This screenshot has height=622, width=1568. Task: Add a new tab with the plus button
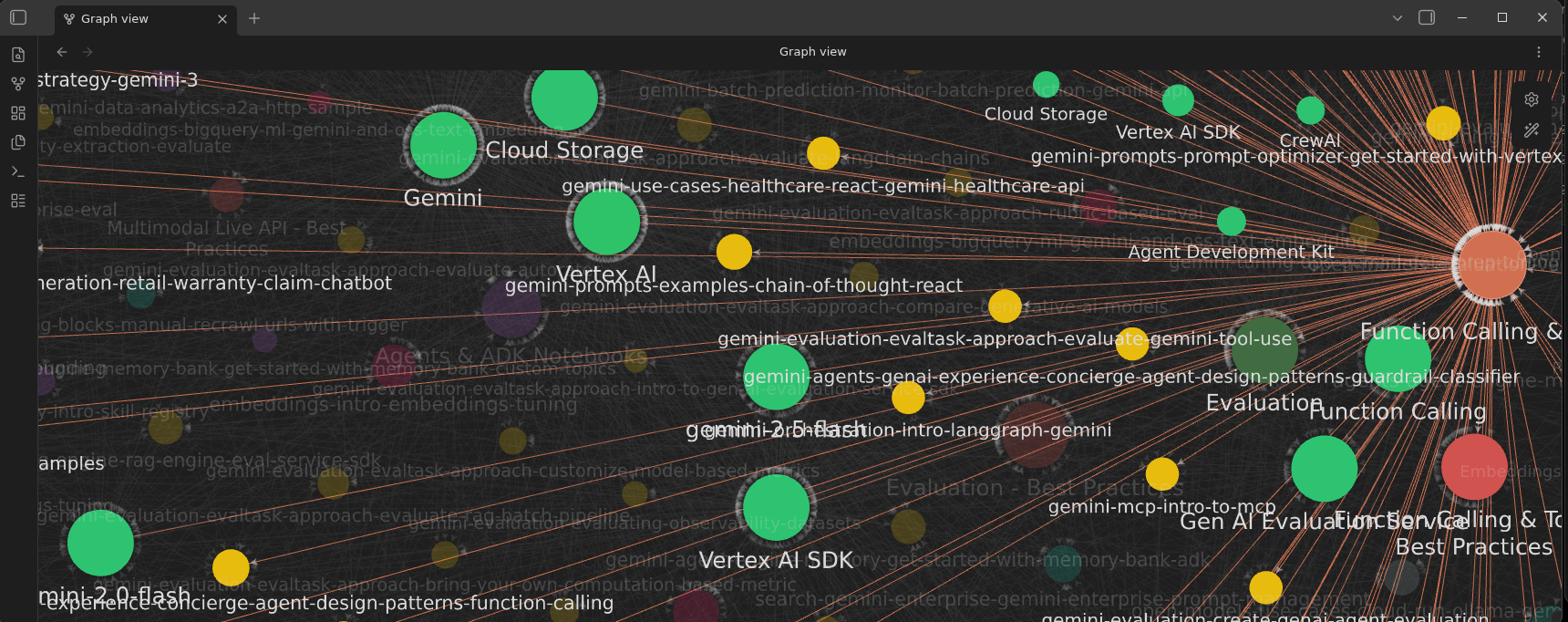click(254, 18)
